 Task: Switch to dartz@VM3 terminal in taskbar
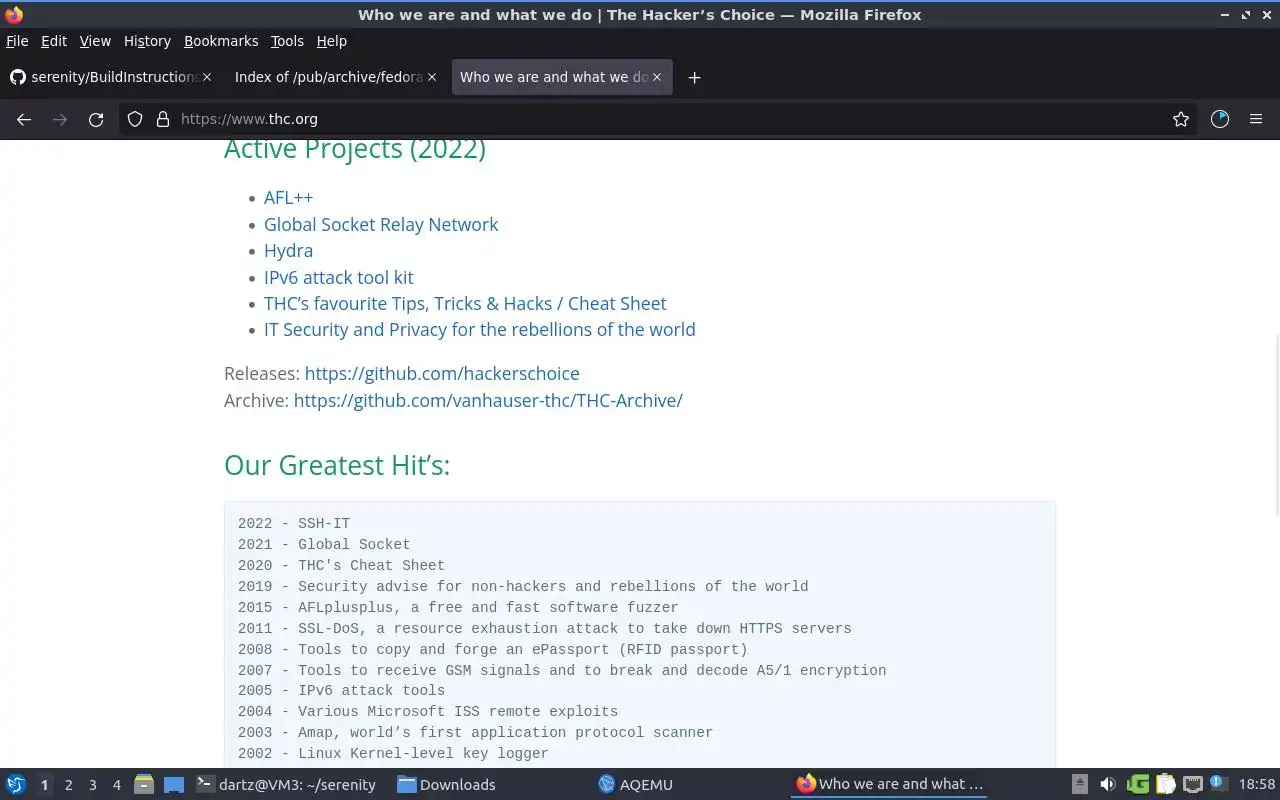(x=287, y=785)
